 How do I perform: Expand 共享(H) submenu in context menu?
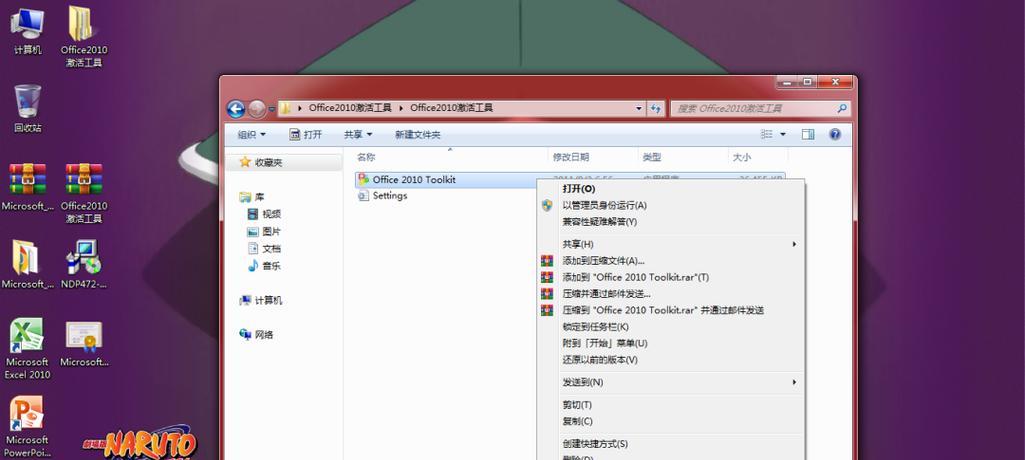[671, 244]
